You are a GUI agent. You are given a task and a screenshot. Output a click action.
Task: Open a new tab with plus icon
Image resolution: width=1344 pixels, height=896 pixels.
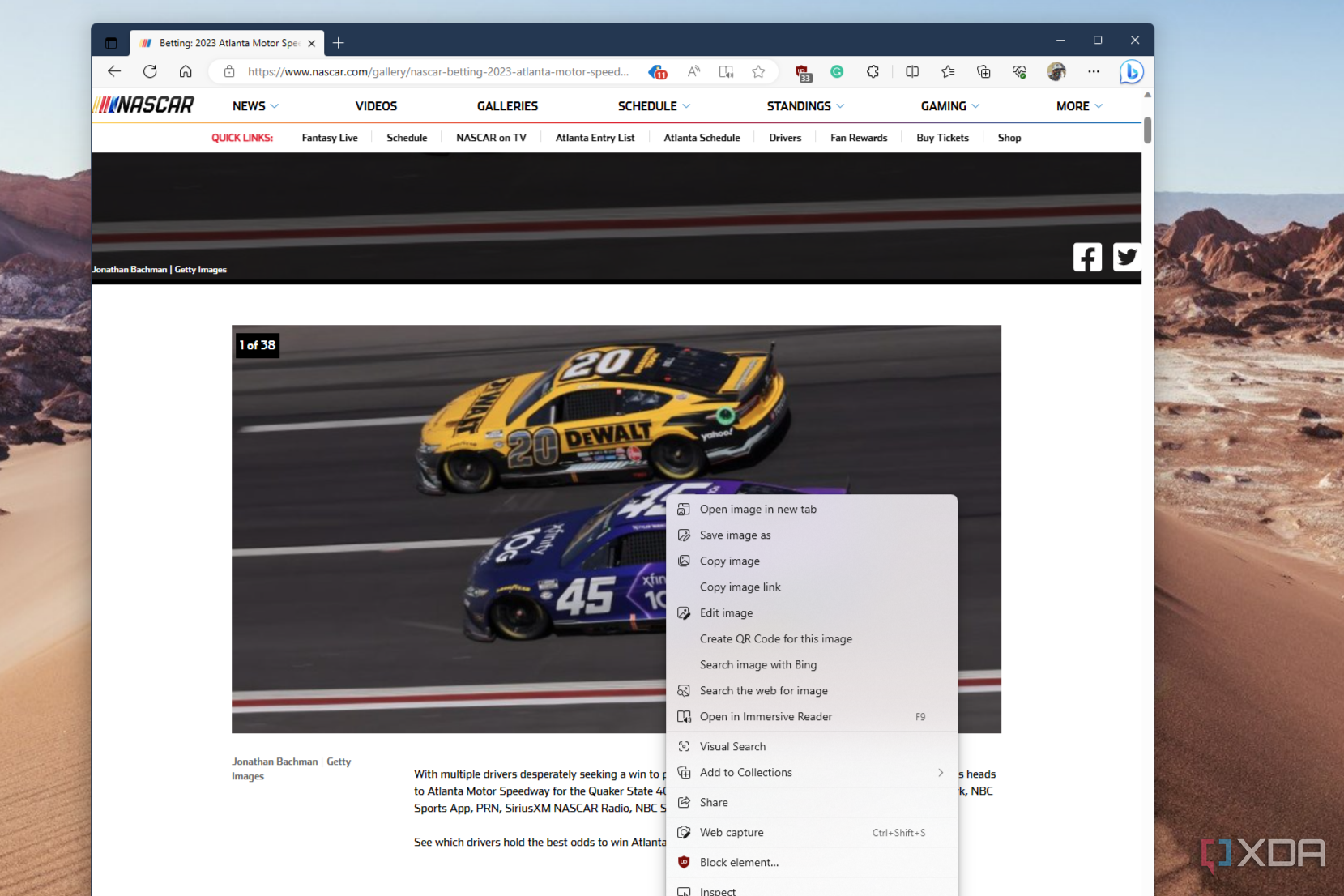coord(339,43)
